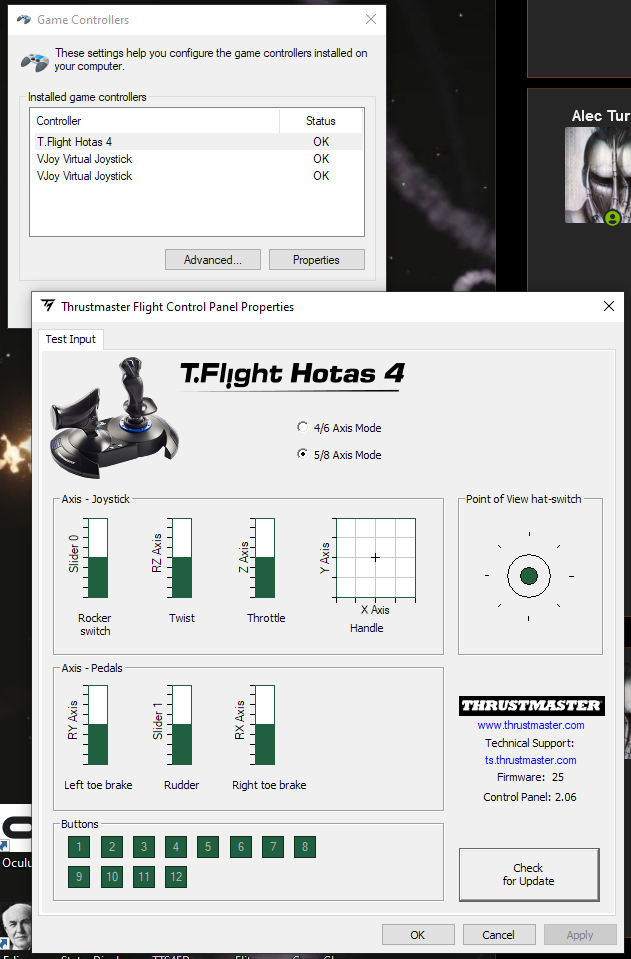Click the T.Flight Hotas 4 joystick image
This screenshot has width=631, height=959.
pyautogui.click(x=114, y=418)
